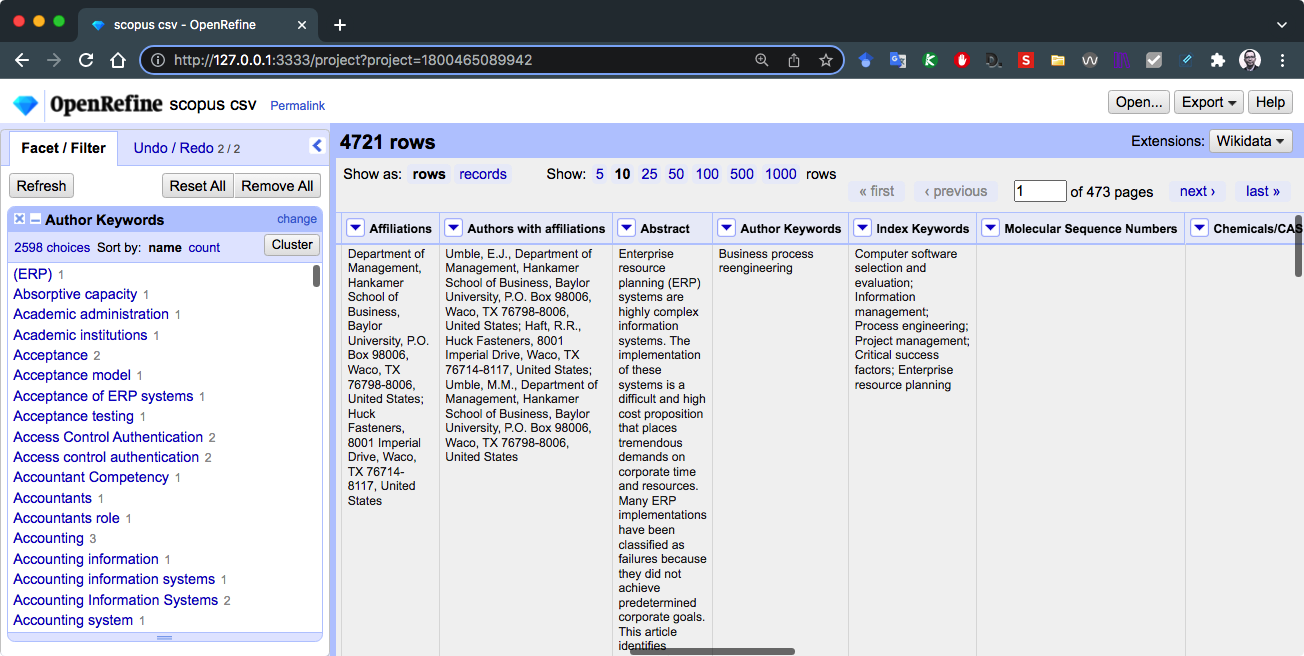The width and height of the screenshot is (1304, 656).
Task: Remove the Author Keywords facet
Action: pyautogui.click(x=20, y=220)
